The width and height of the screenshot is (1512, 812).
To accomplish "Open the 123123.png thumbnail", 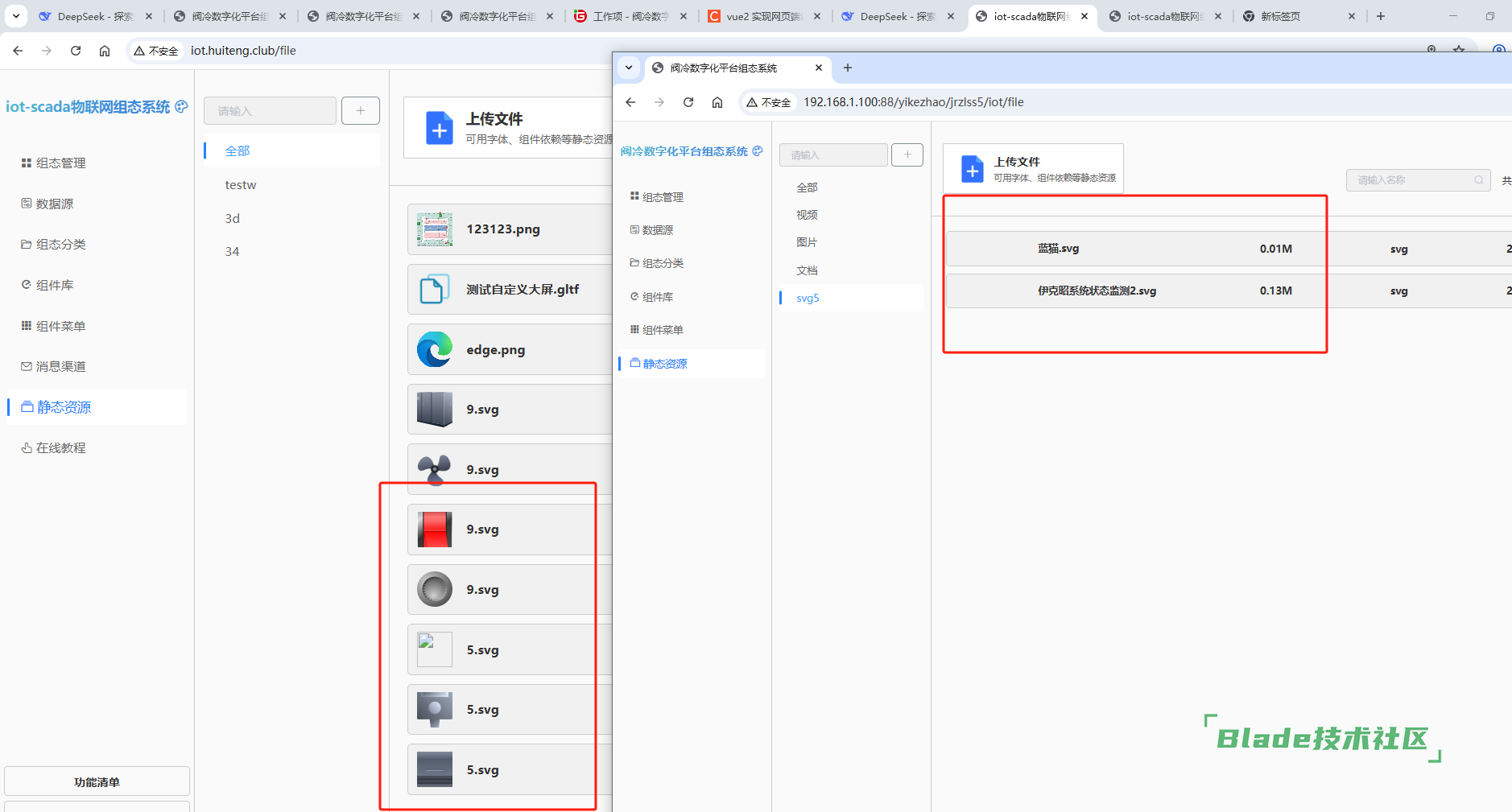I will tap(435, 229).
